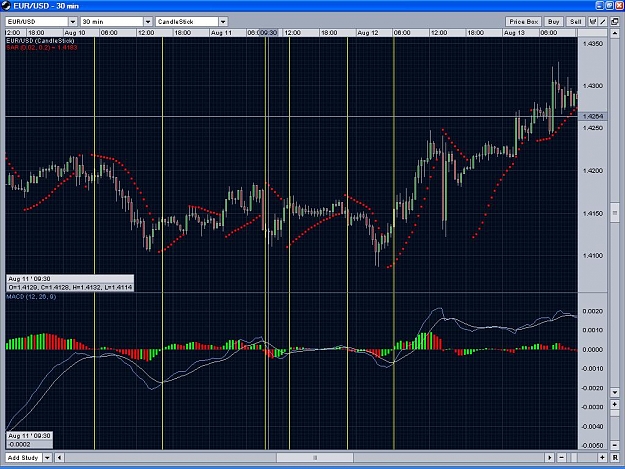Close the EUR/USD chart window

point(619,6)
